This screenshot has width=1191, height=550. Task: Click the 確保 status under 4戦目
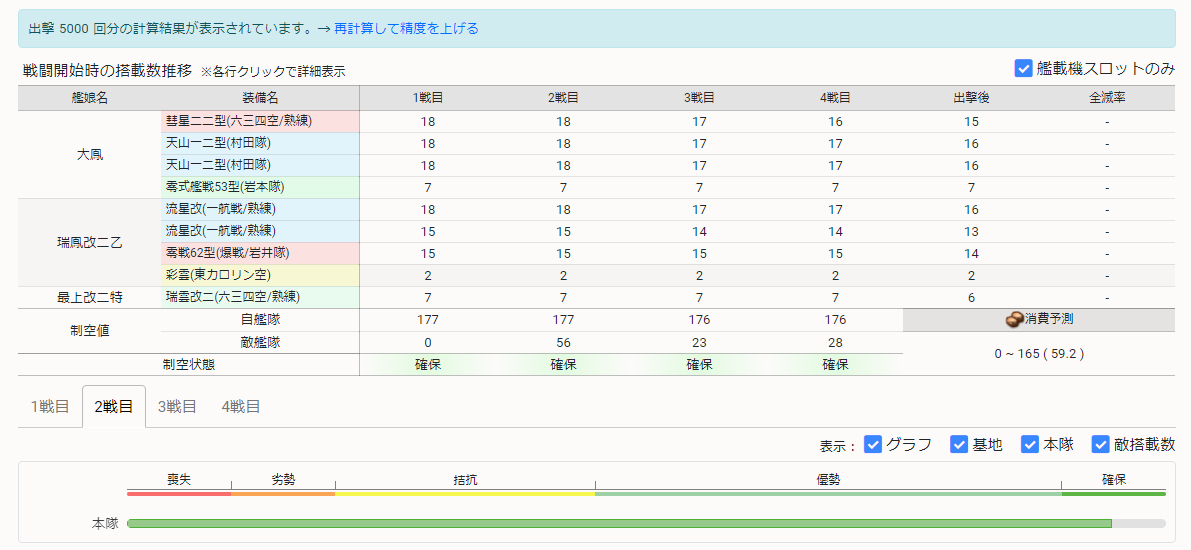835,365
